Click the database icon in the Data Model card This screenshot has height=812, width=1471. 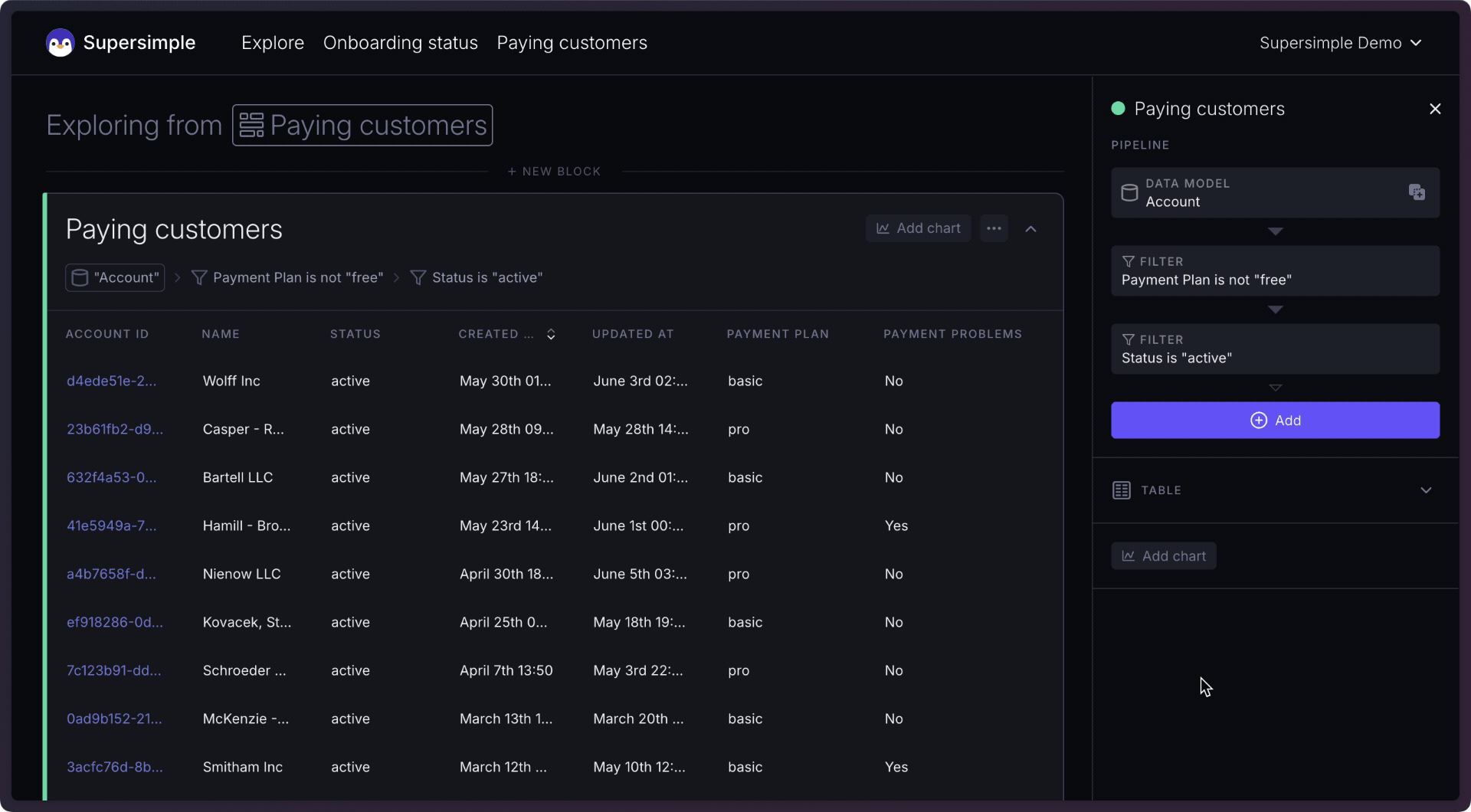1129,193
